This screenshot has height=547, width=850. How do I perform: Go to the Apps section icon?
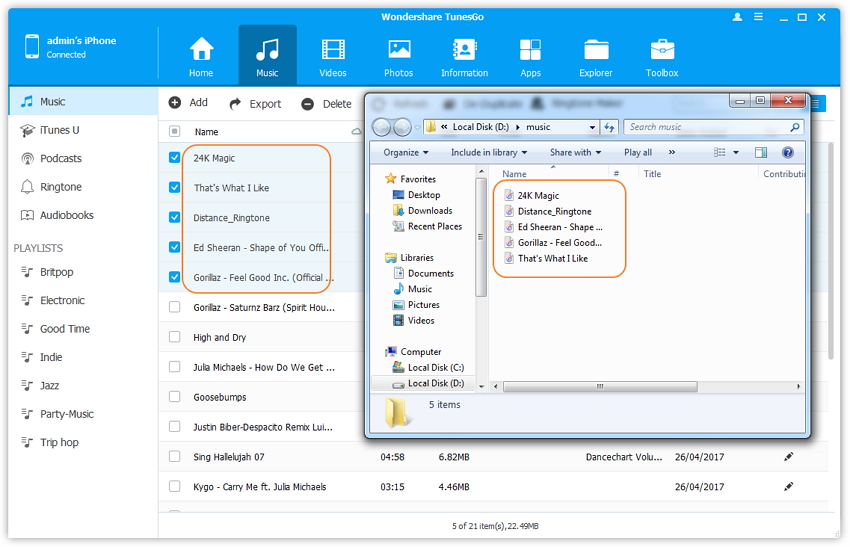530,50
